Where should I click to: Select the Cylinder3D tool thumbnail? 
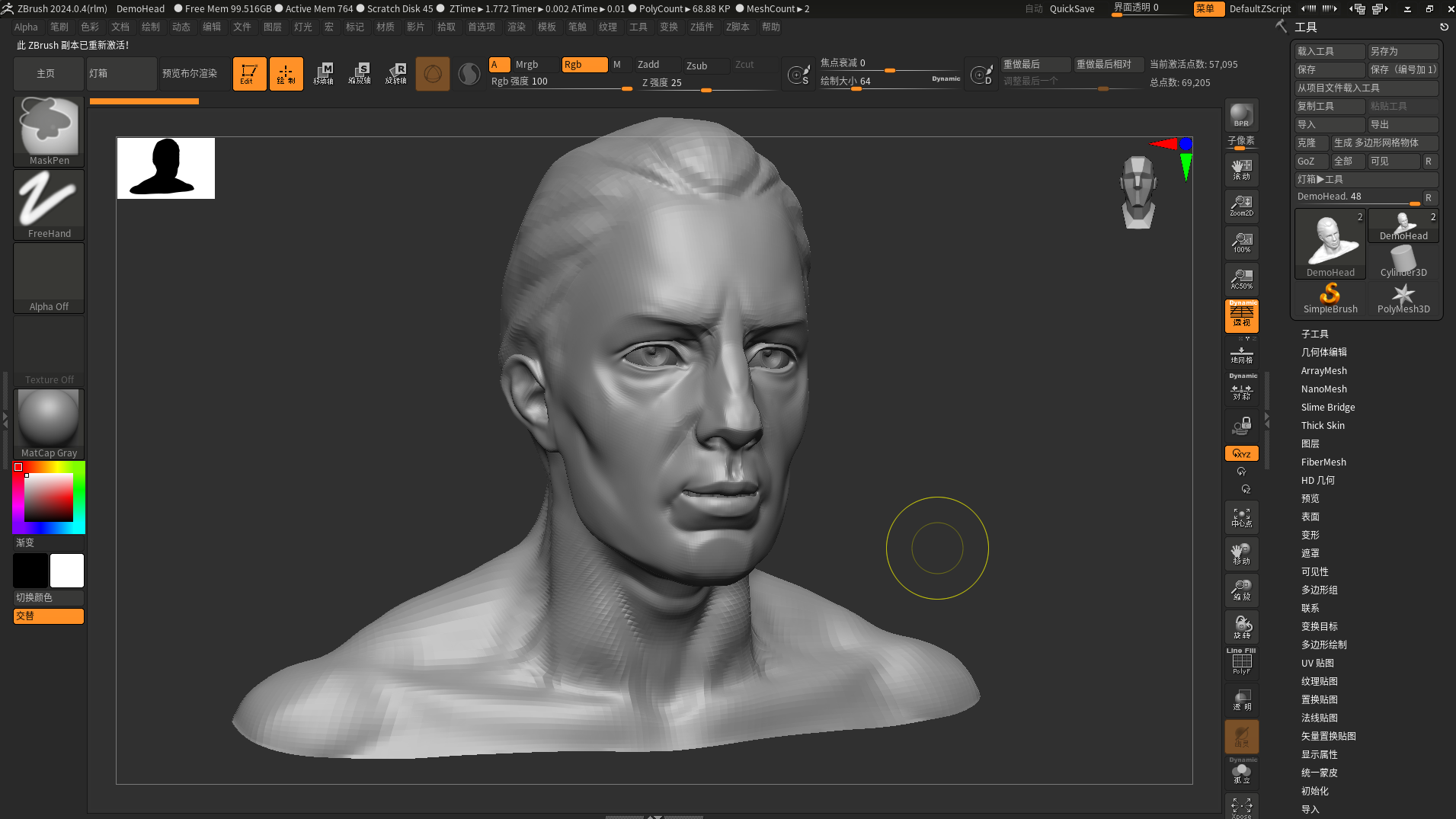(x=1403, y=262)
